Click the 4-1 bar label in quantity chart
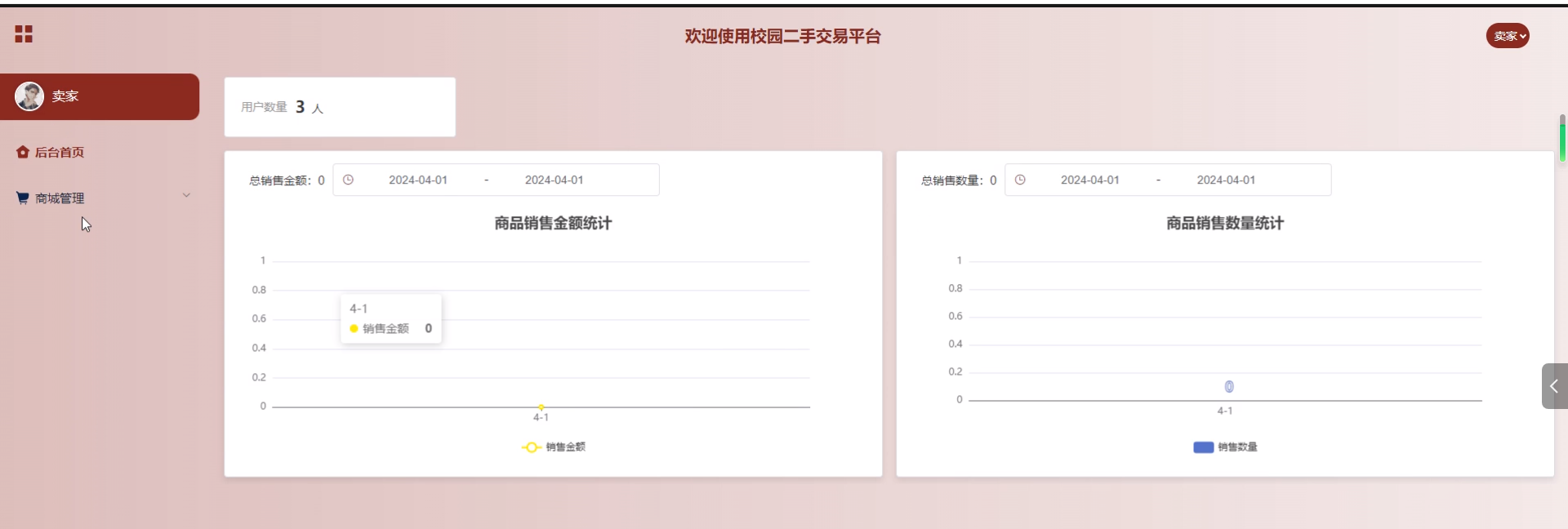1568x529 pixels. click(1229, 387)
